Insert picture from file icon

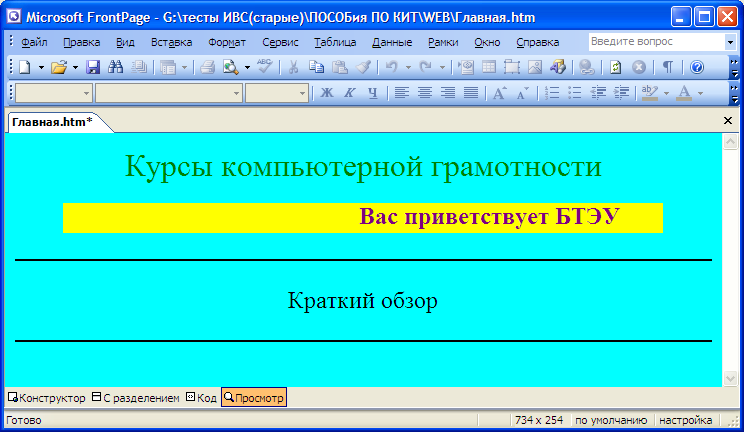click(x=535, y=67)
